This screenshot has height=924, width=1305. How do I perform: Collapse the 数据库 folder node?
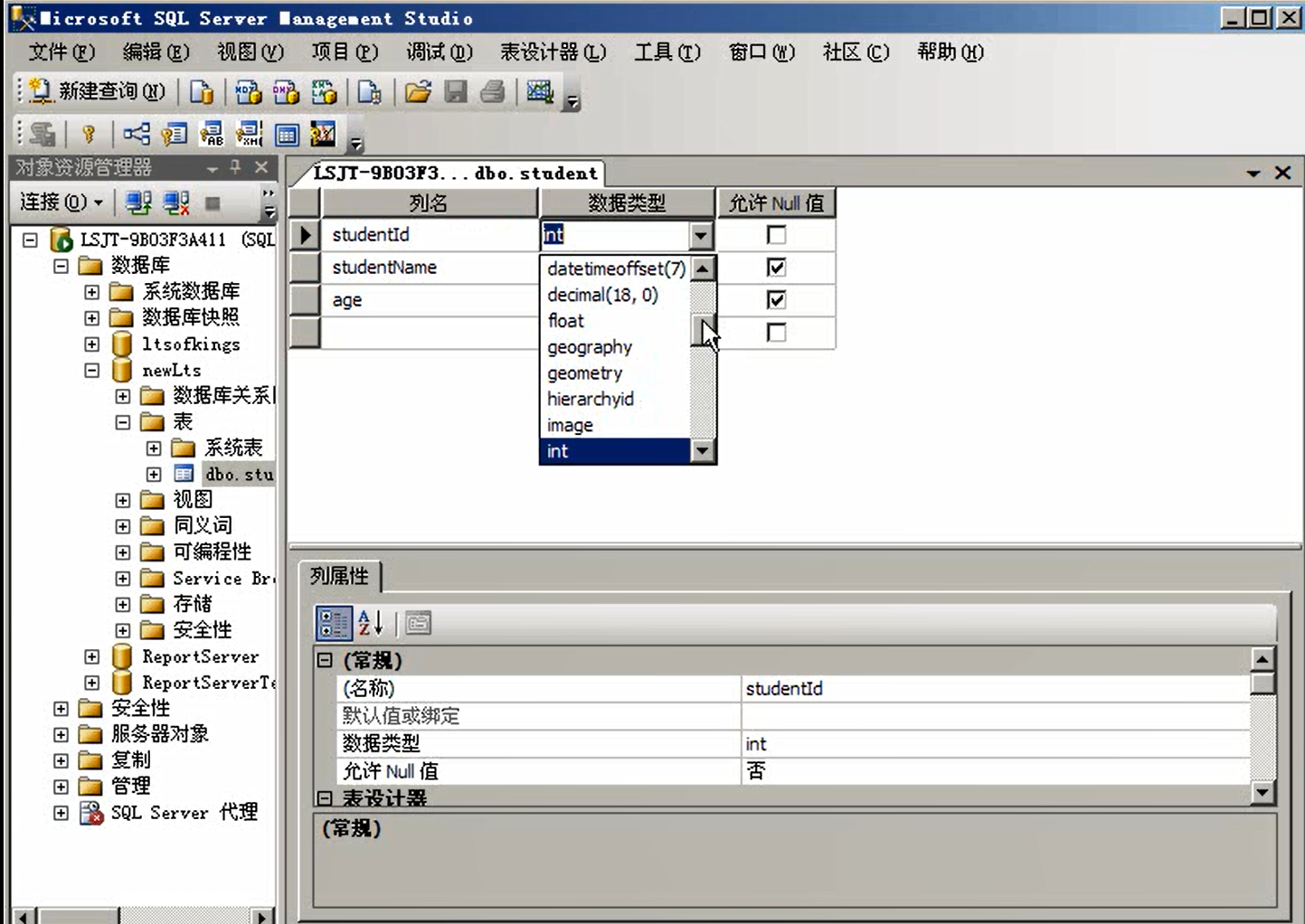click(61, 266)
